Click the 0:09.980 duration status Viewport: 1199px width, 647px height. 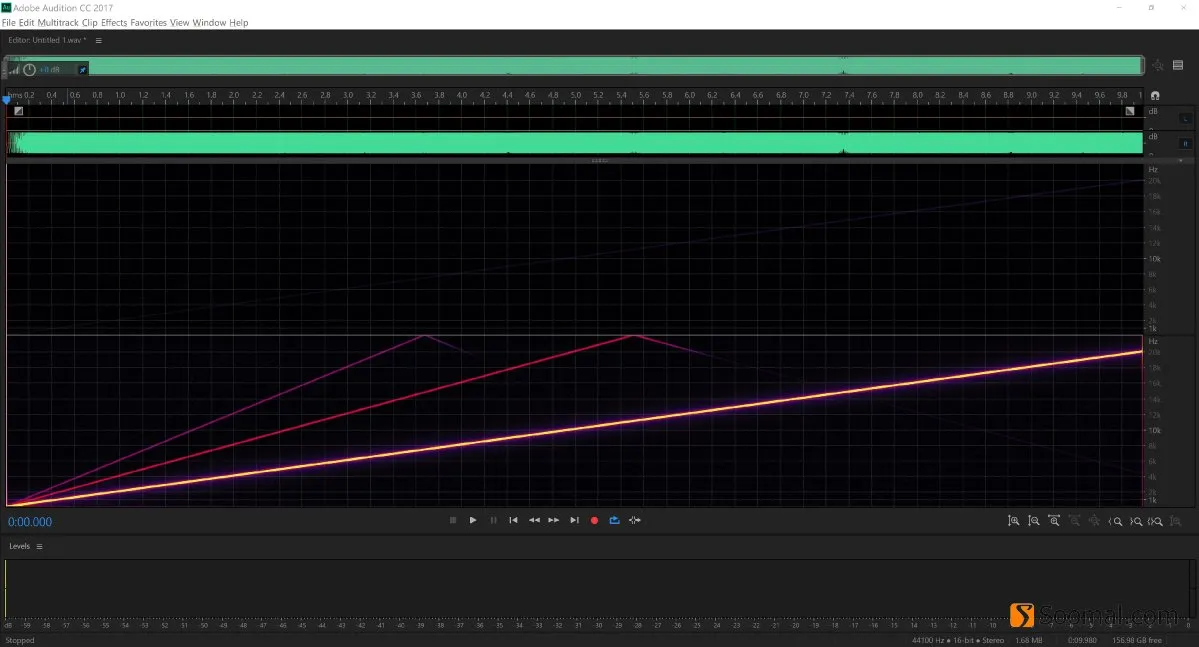(x=1082, y=640)
